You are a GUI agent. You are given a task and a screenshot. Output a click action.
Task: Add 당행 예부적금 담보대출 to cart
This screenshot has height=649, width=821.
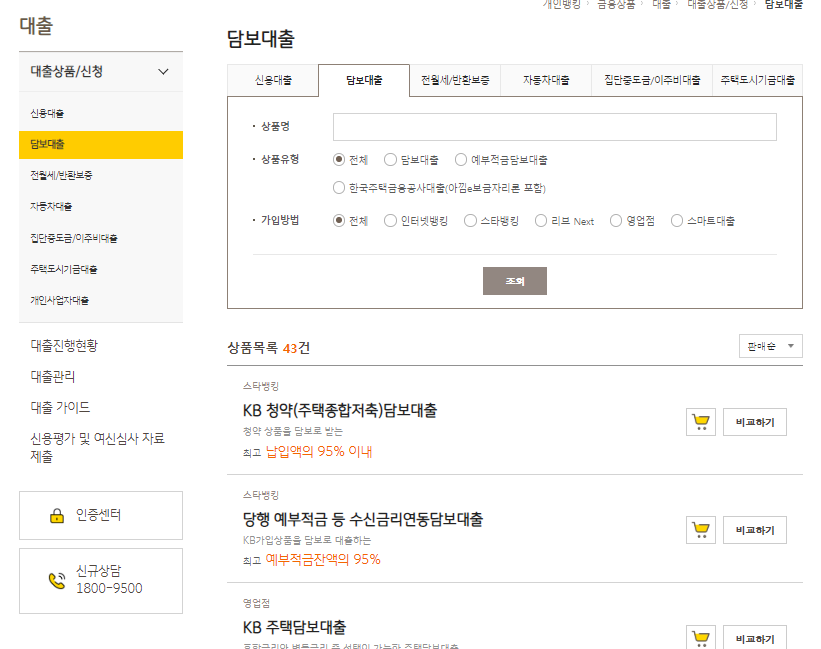click(701, 530)
